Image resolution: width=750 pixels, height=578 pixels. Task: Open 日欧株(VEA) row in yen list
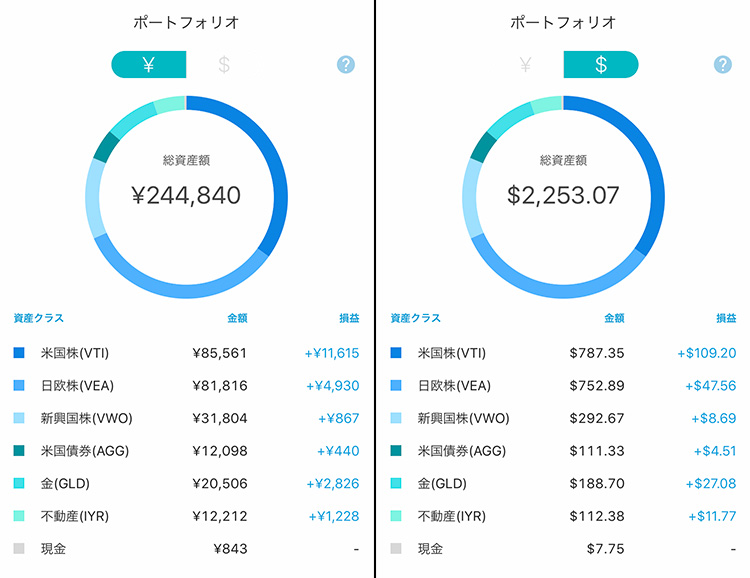click(x=187, y=386)
